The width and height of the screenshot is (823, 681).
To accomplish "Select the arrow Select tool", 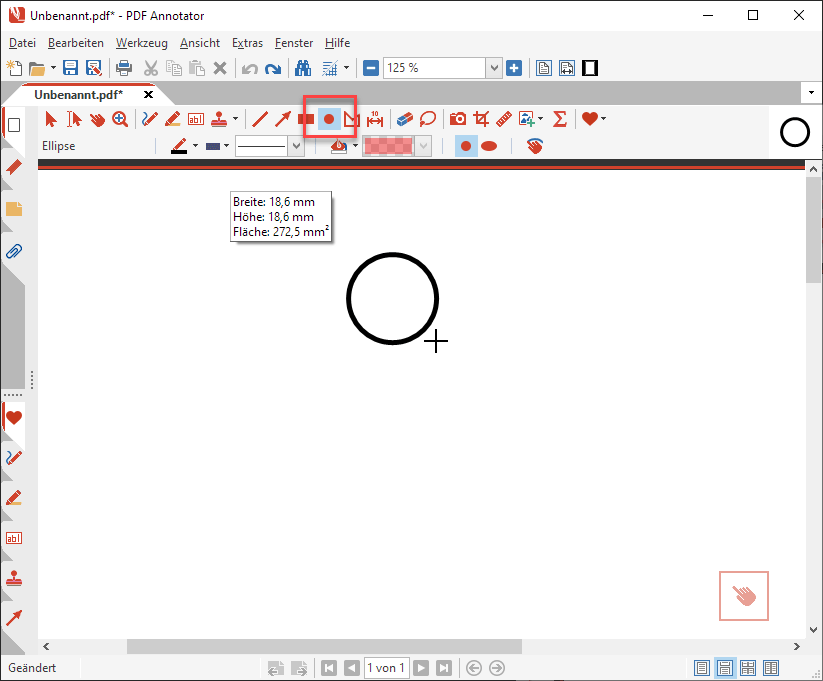I will coord(50,119).
